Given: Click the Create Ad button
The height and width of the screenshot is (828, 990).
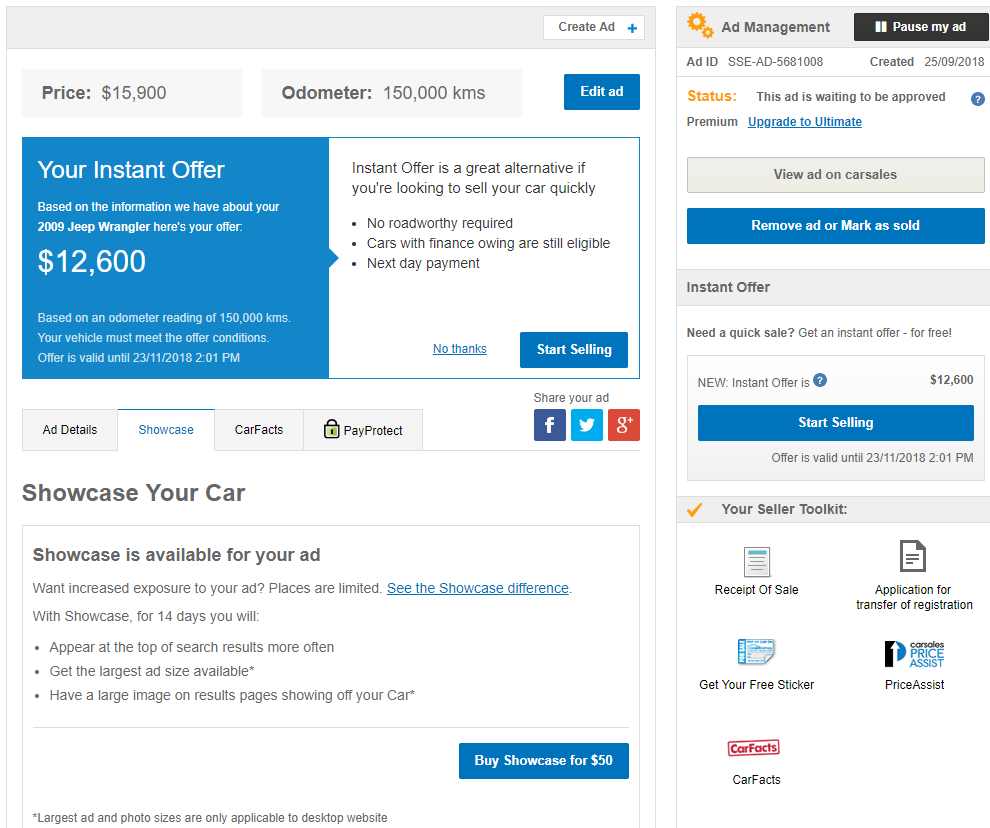Looking at the screenshot, I should point(593,27).
